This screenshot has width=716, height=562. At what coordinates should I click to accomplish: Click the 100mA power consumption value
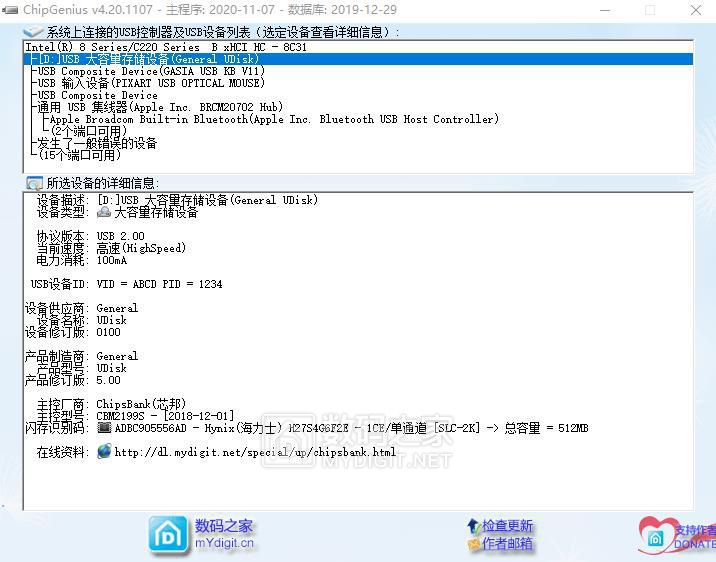112,260
